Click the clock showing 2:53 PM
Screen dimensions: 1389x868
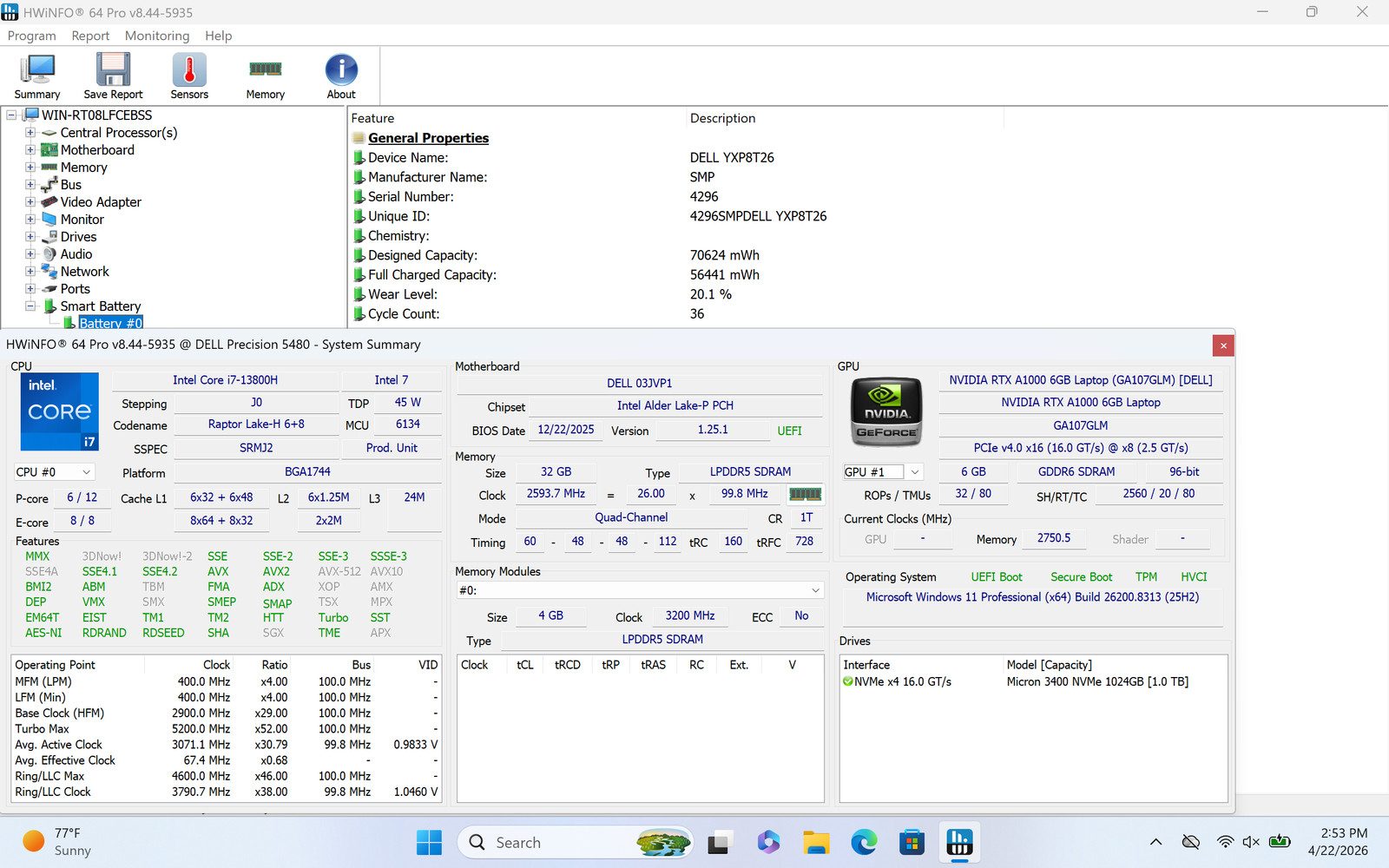coord(1344,833)
